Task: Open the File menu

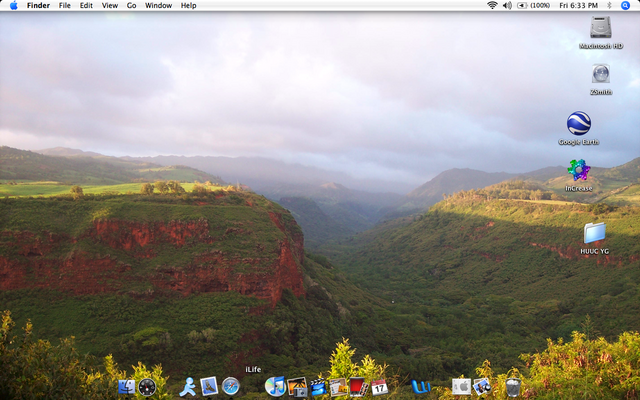Action: pos(64,5)
